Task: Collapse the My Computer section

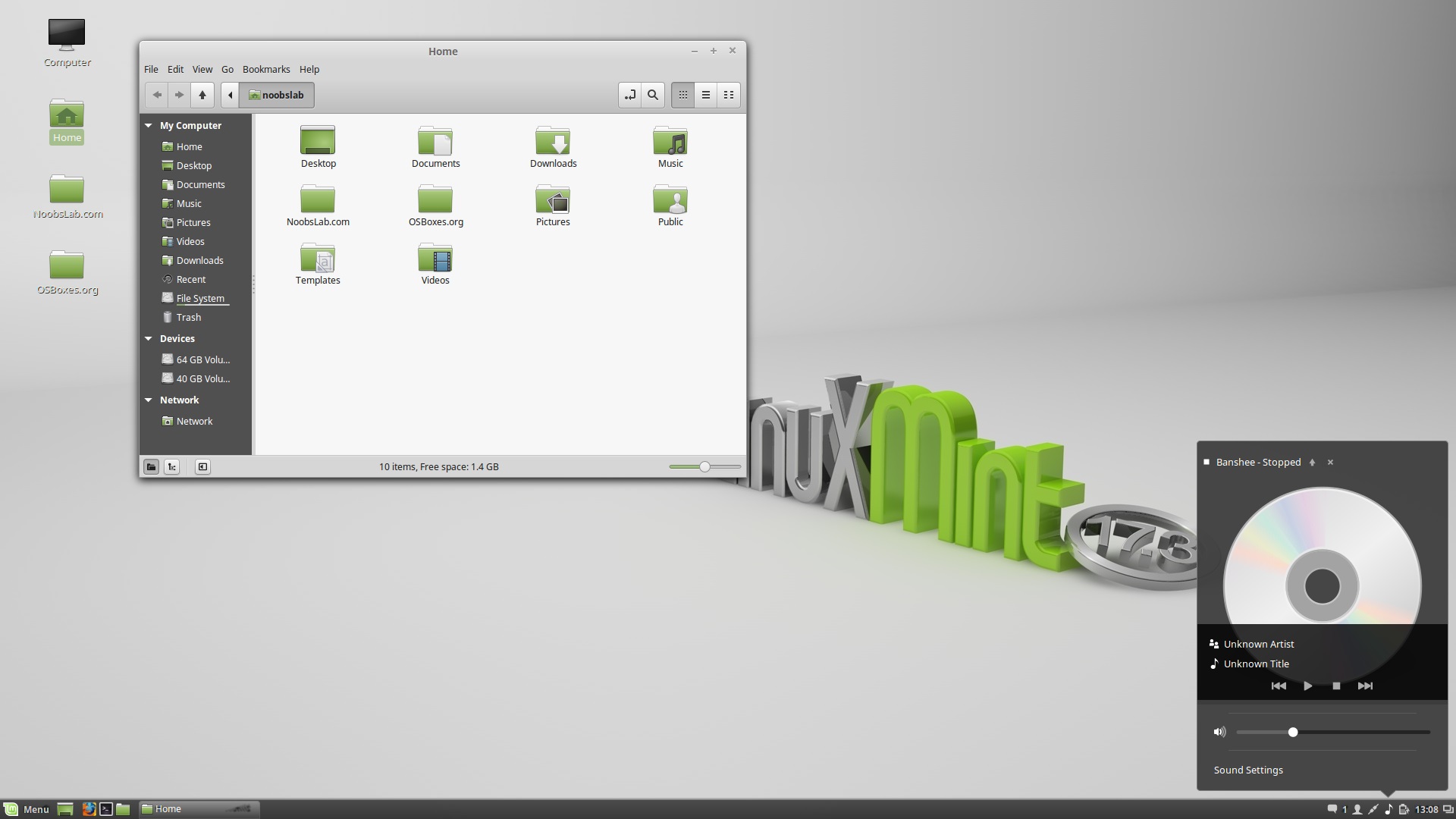Action: coord(149,125)
